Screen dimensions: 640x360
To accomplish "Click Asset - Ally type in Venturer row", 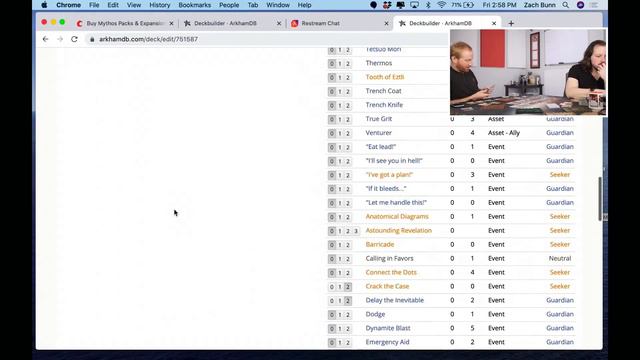I will point(504,133).
